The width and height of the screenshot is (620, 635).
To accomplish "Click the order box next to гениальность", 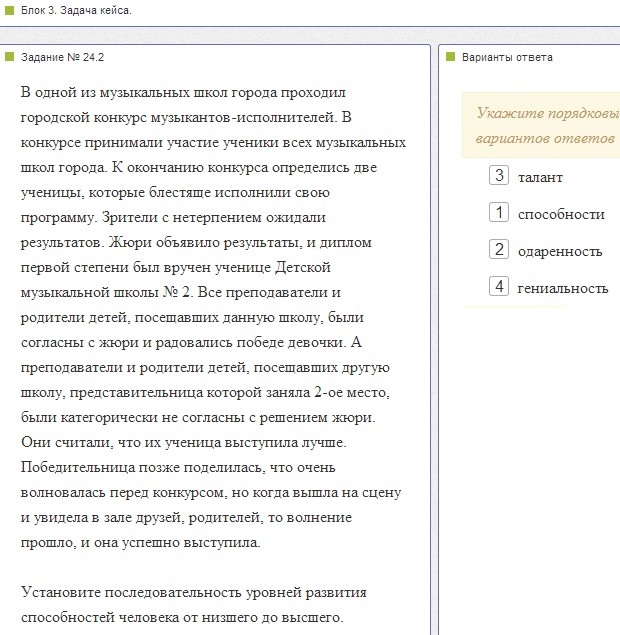I will point(499,286).
